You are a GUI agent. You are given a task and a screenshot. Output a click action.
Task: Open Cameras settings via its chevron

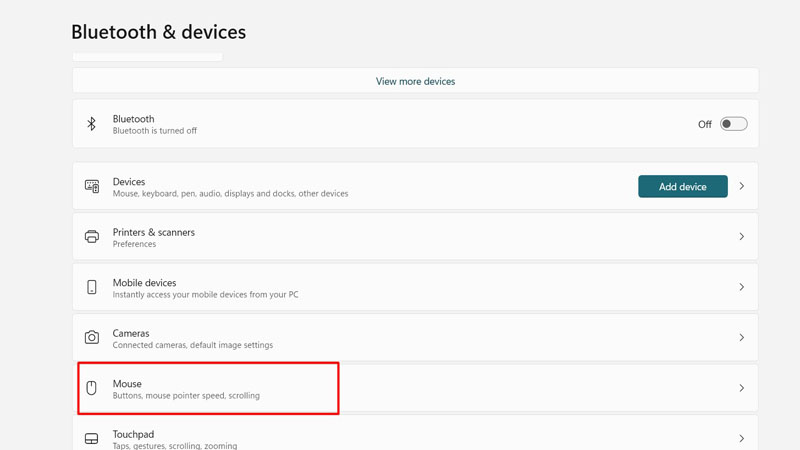point(742,338)
